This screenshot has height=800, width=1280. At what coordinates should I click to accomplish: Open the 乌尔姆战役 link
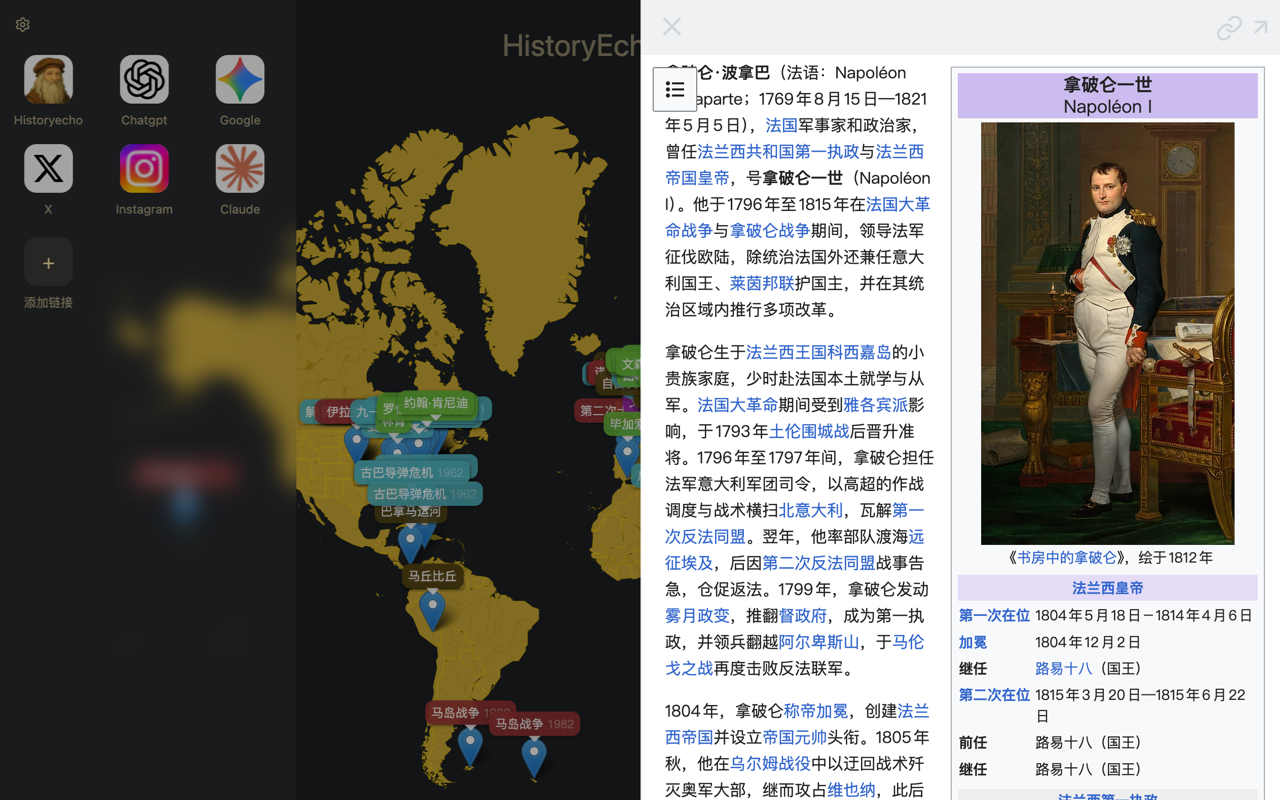coord(770,763)
